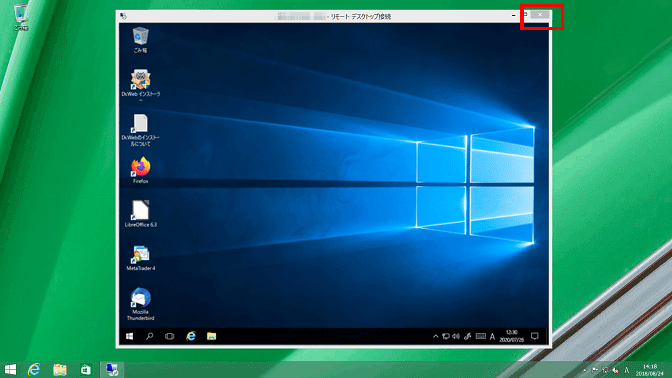Screen dimensions: 672x378
Task: Toggle the local IME input mode A
Action: (627, 370)
